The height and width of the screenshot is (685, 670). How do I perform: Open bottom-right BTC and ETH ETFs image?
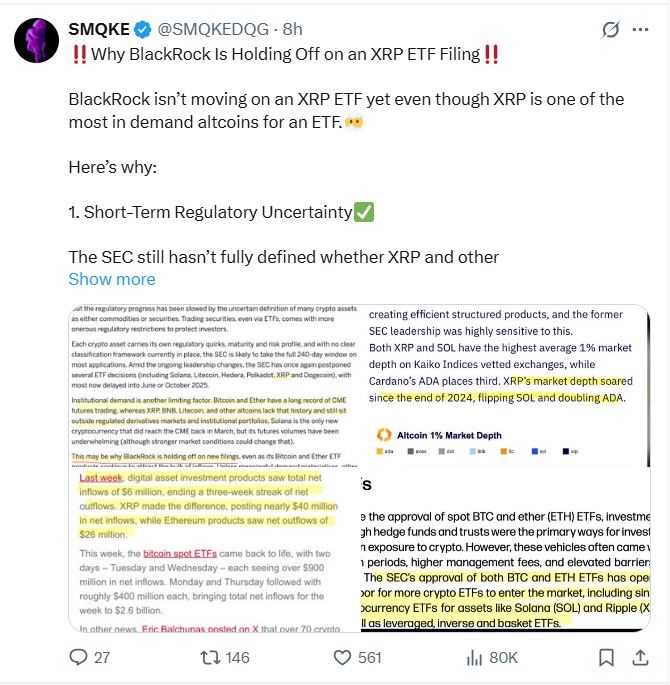pyautogui.click(x=505, y=550)
